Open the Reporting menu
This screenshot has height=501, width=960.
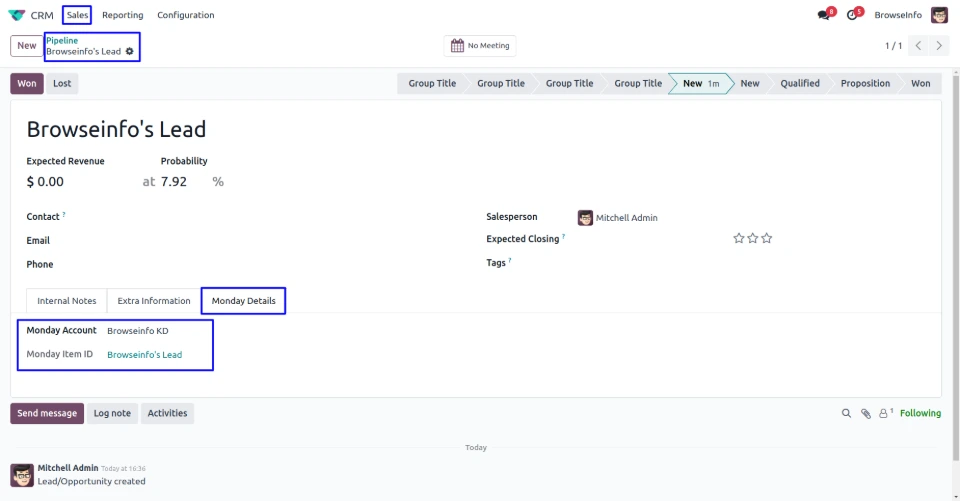[122, 15]
